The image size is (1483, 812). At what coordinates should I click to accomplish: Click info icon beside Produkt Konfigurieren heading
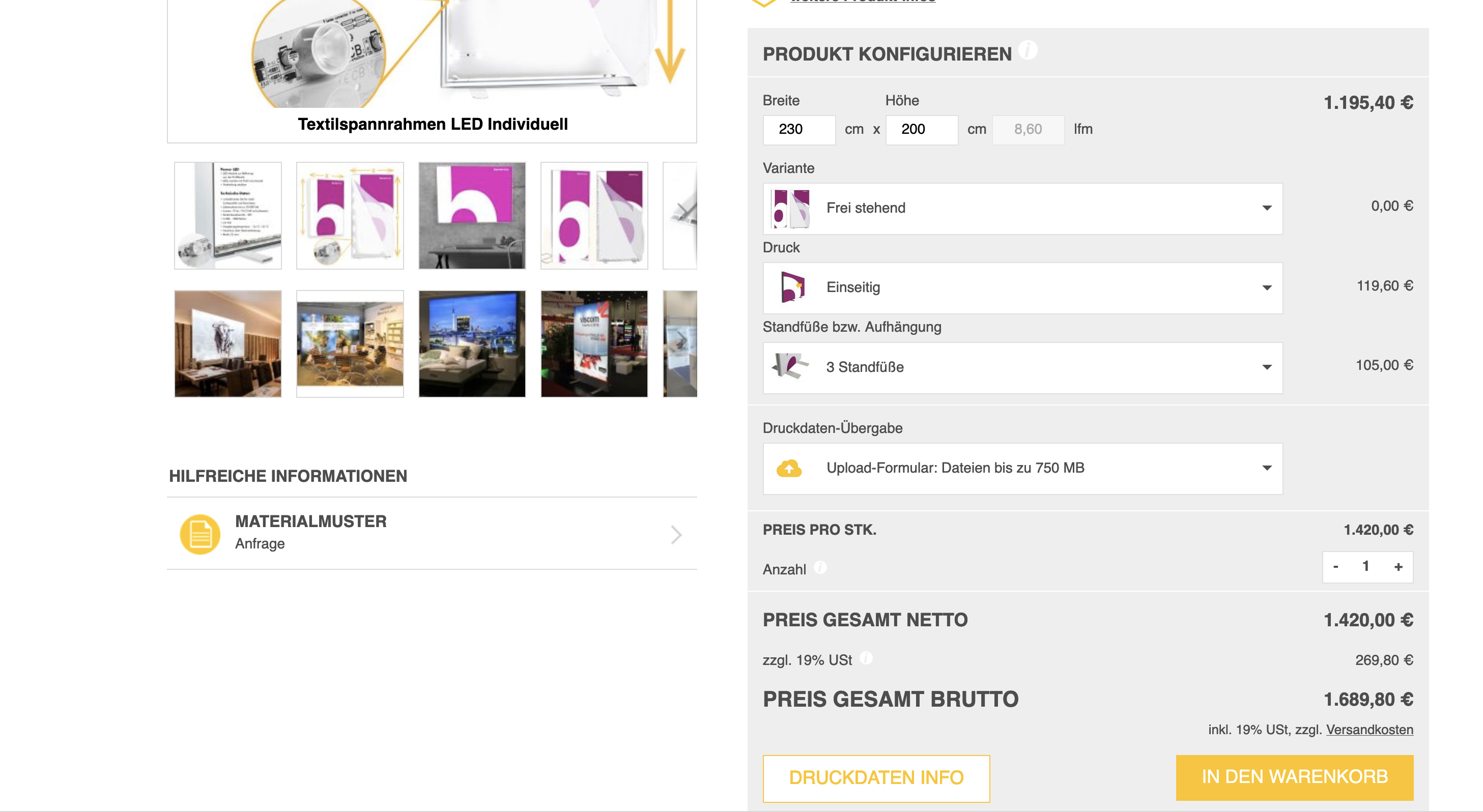1028,51
